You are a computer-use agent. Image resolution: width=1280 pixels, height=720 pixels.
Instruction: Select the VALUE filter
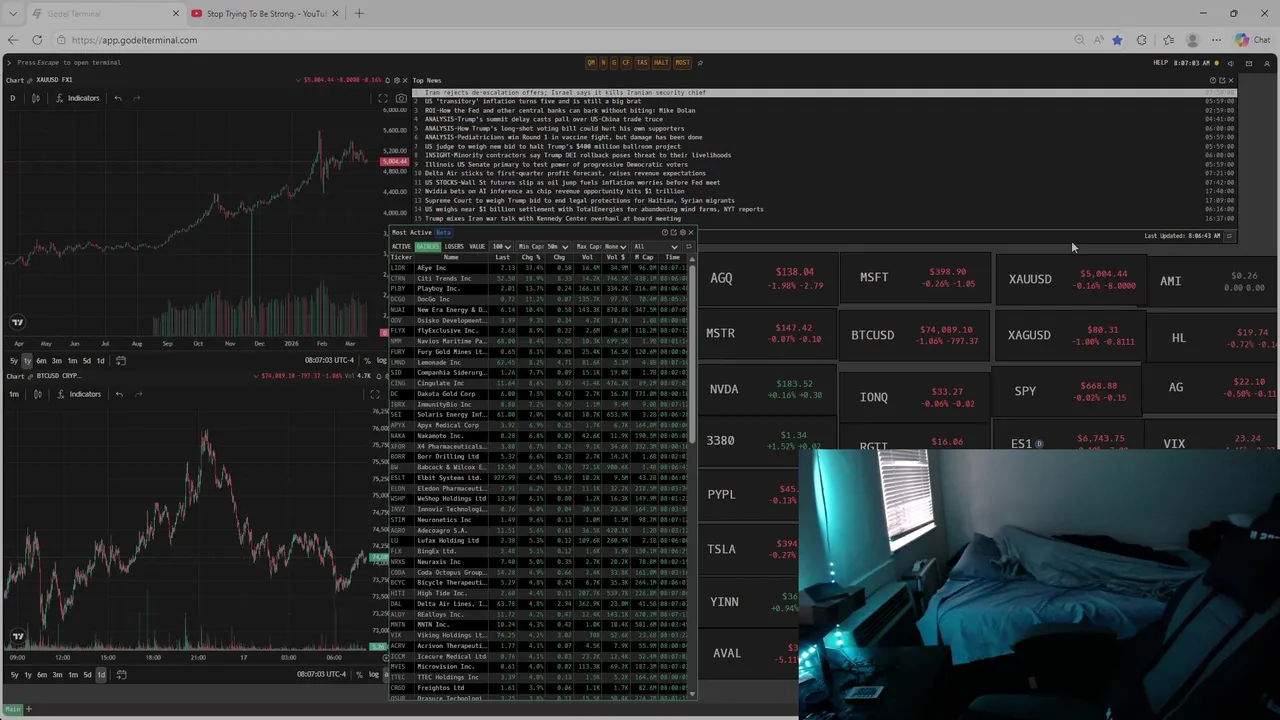tap(477, 247)
